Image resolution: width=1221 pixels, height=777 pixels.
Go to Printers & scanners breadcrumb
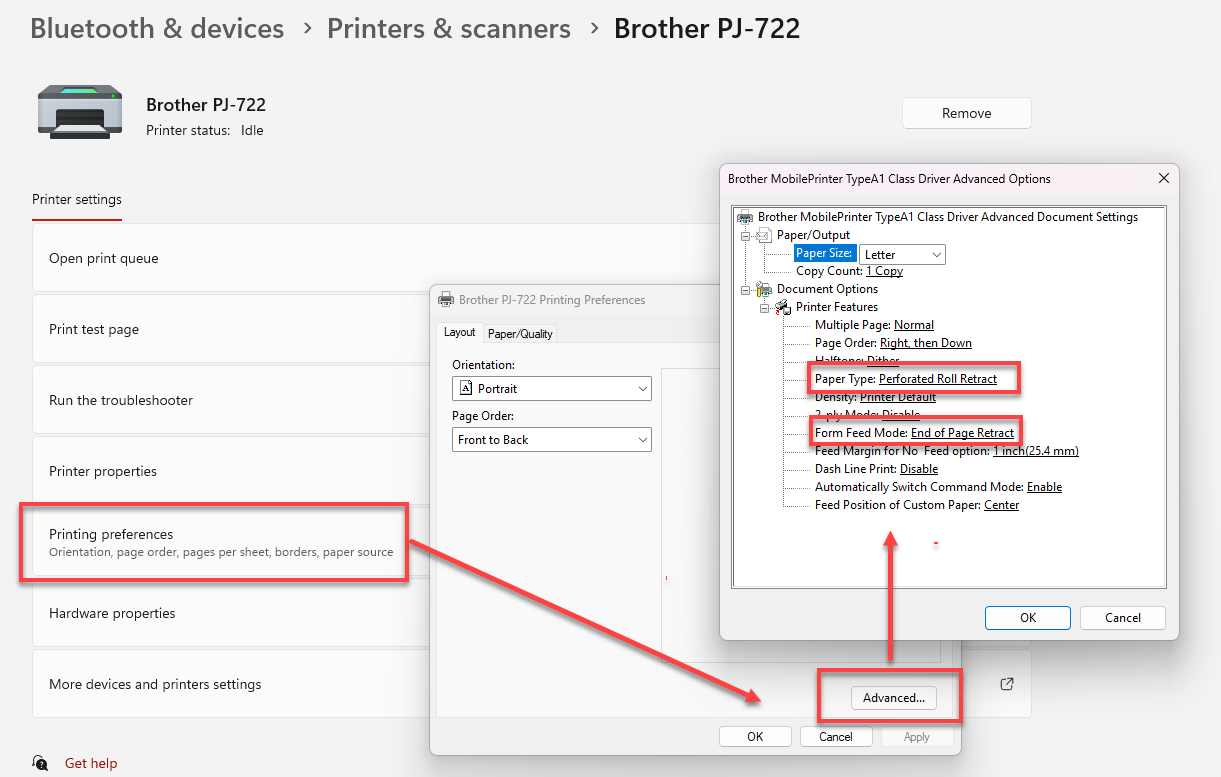449,29
